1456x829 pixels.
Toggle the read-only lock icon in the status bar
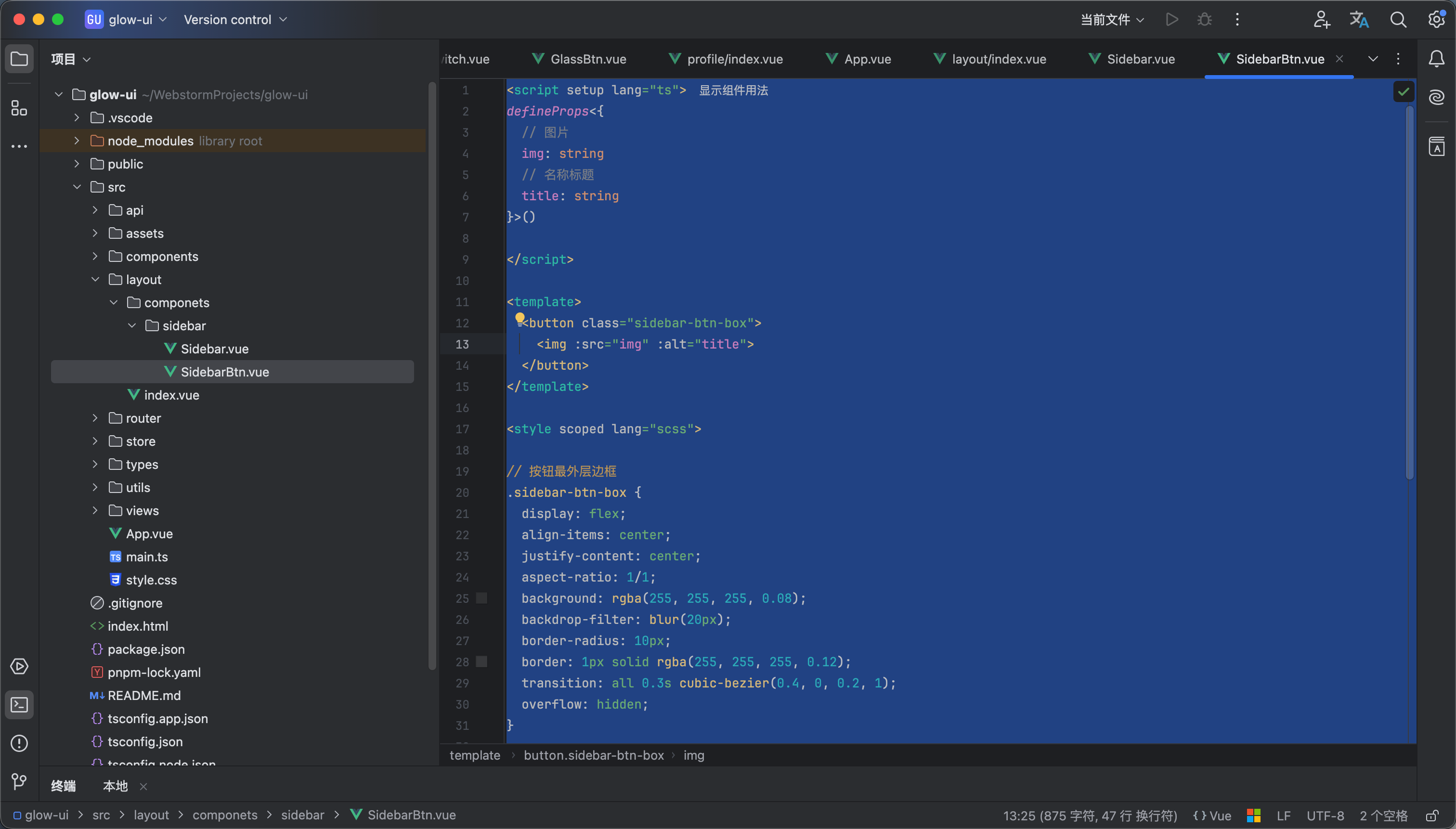pyautogui.click(x=1432, y=816)
